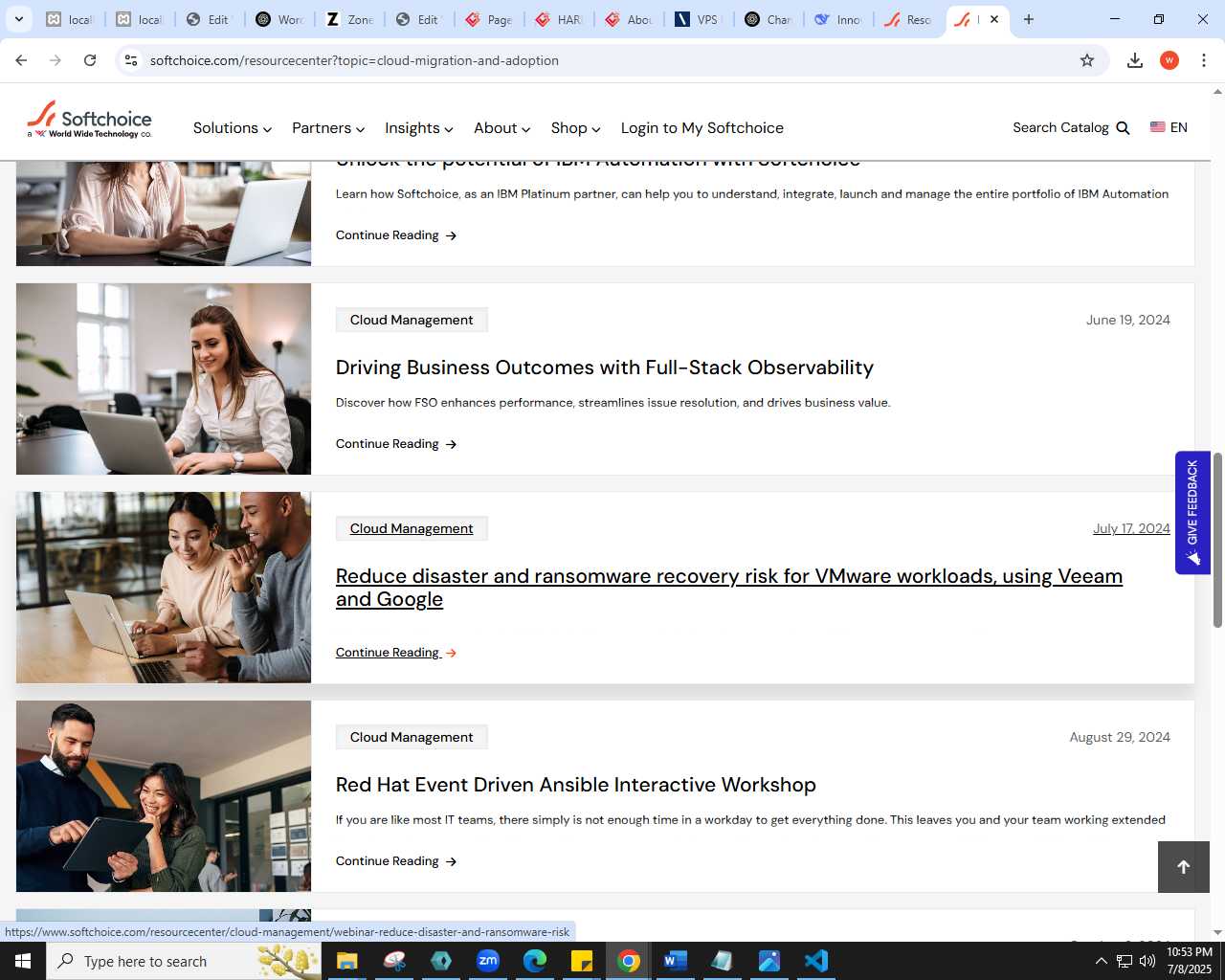The width and height of the screenshot is (1225, 980).
Task: Open a new browser tab
Action: pos(1029,19)
